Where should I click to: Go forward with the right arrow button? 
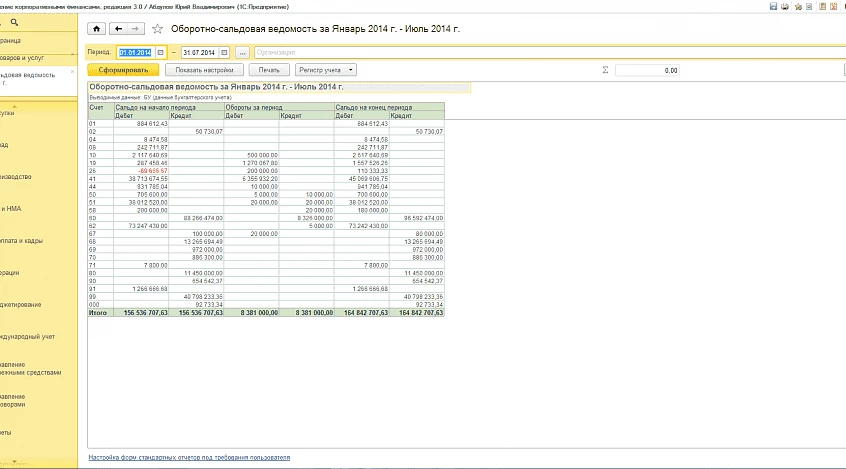[x=135, y=29]
